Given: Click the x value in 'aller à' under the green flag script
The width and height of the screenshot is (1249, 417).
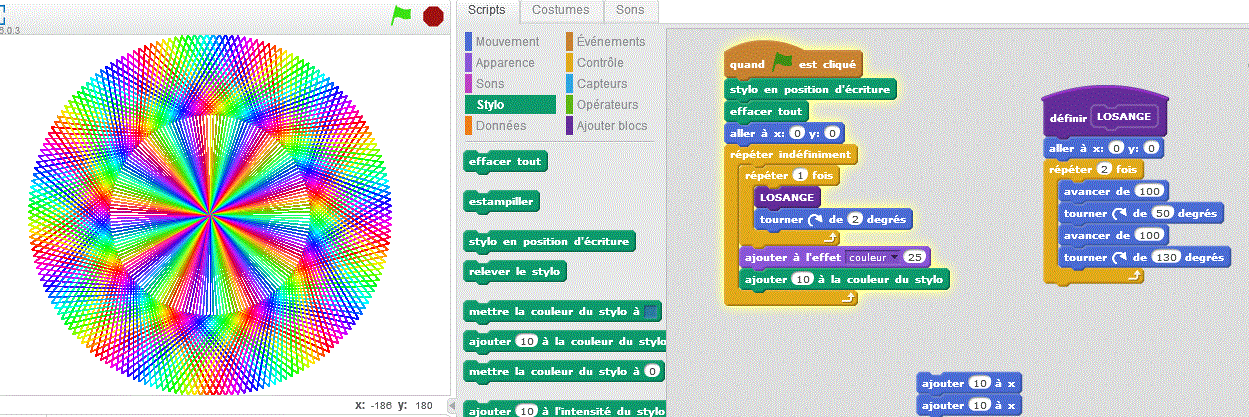Looking at the screenshot, I should coord(797,133).
